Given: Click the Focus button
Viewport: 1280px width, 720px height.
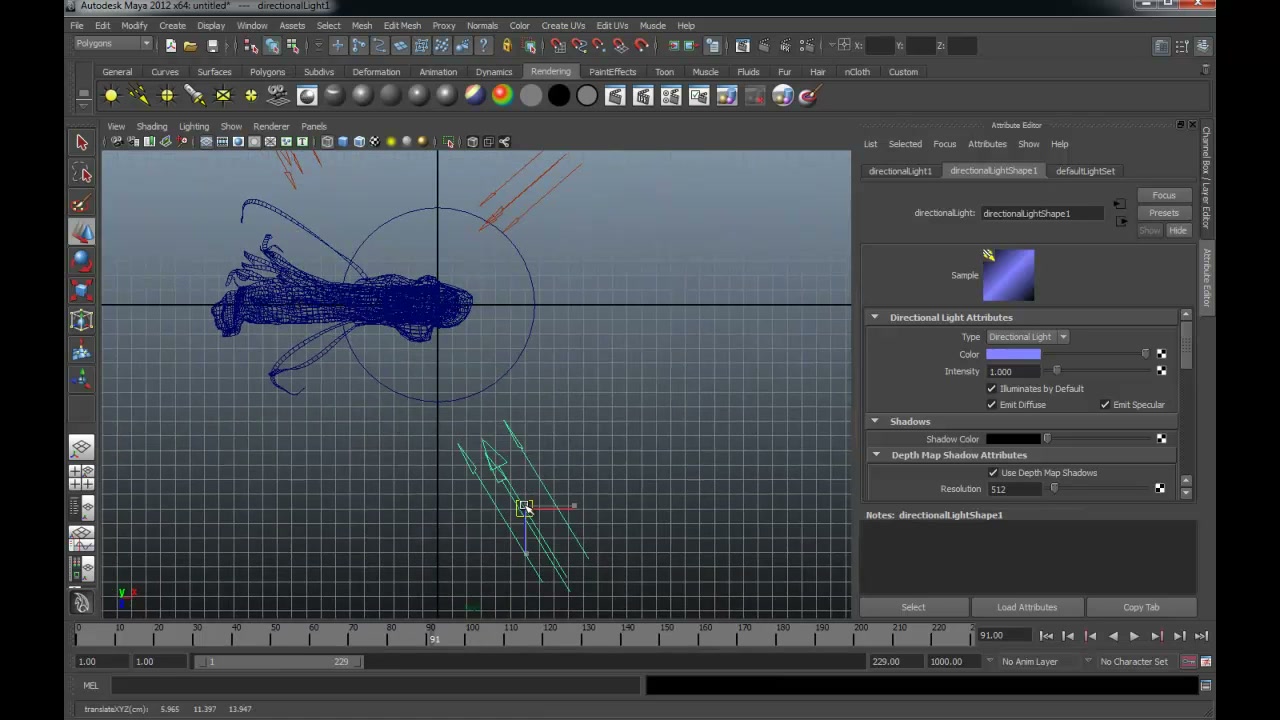Looking at the screenshot, I should click(x=1164, y=196).
